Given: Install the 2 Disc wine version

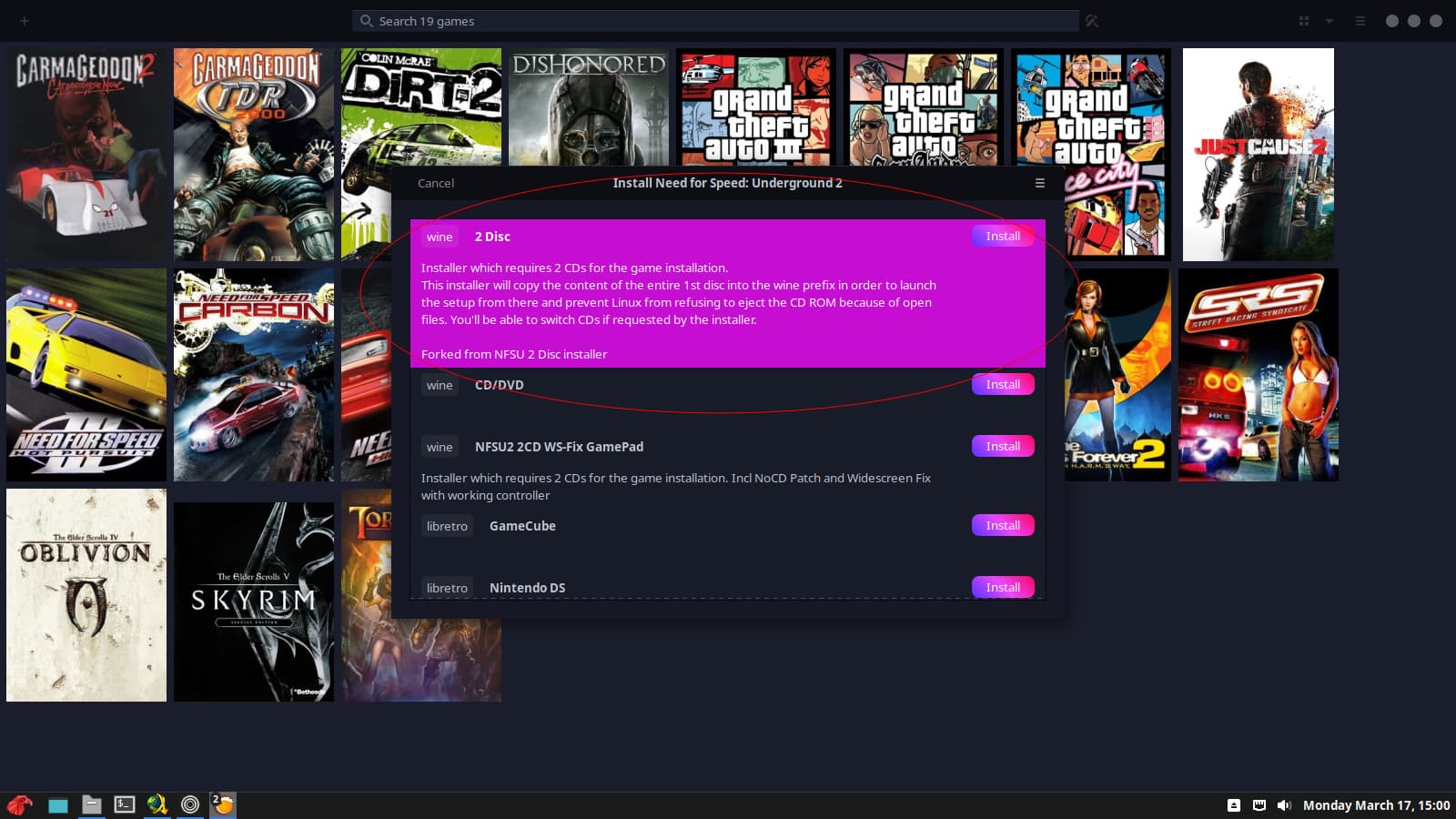Looking at the screenshot, I should point(1003,236).
